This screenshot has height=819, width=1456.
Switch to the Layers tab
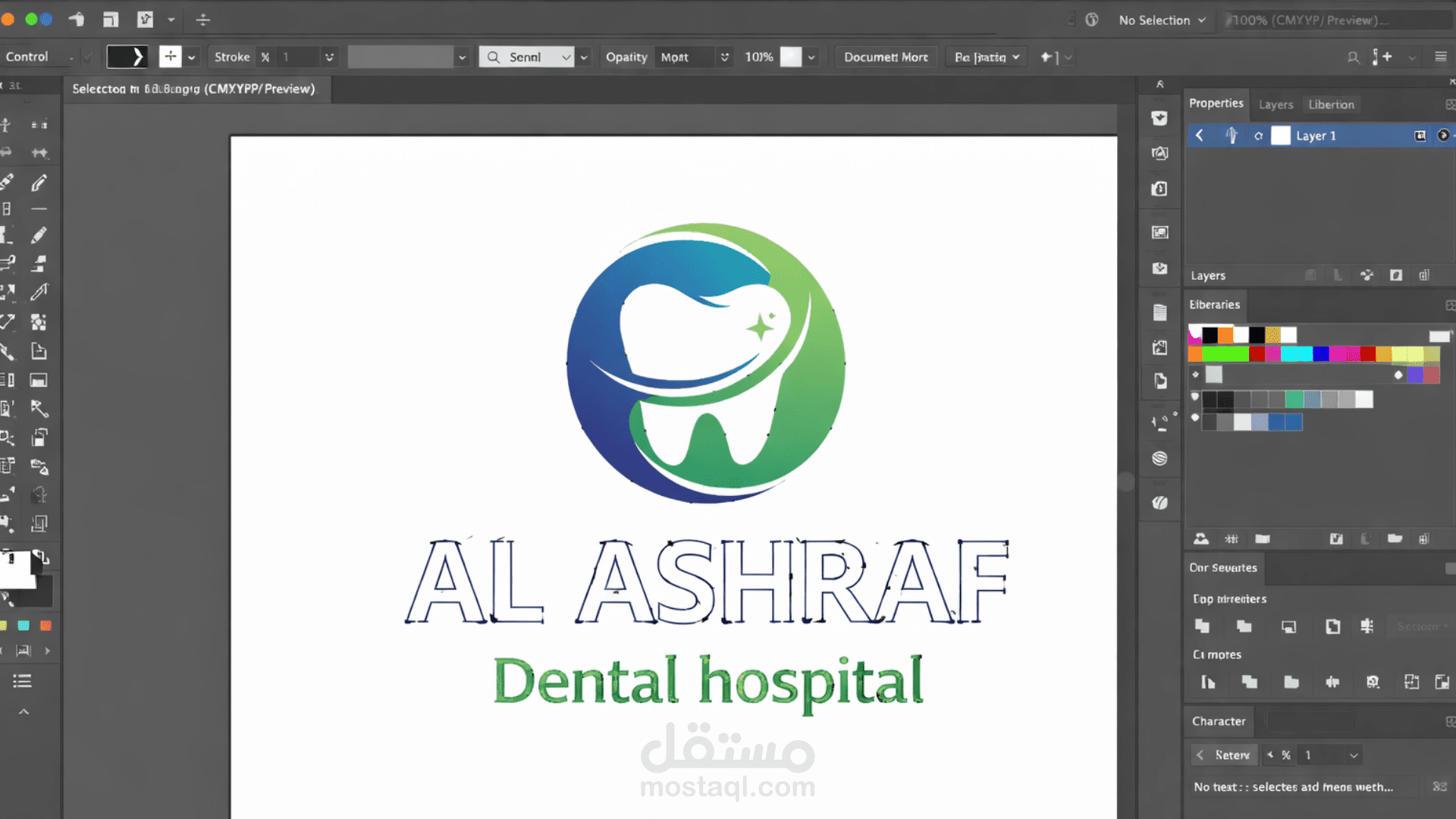pyautogui.click(x=1276, y=105)
